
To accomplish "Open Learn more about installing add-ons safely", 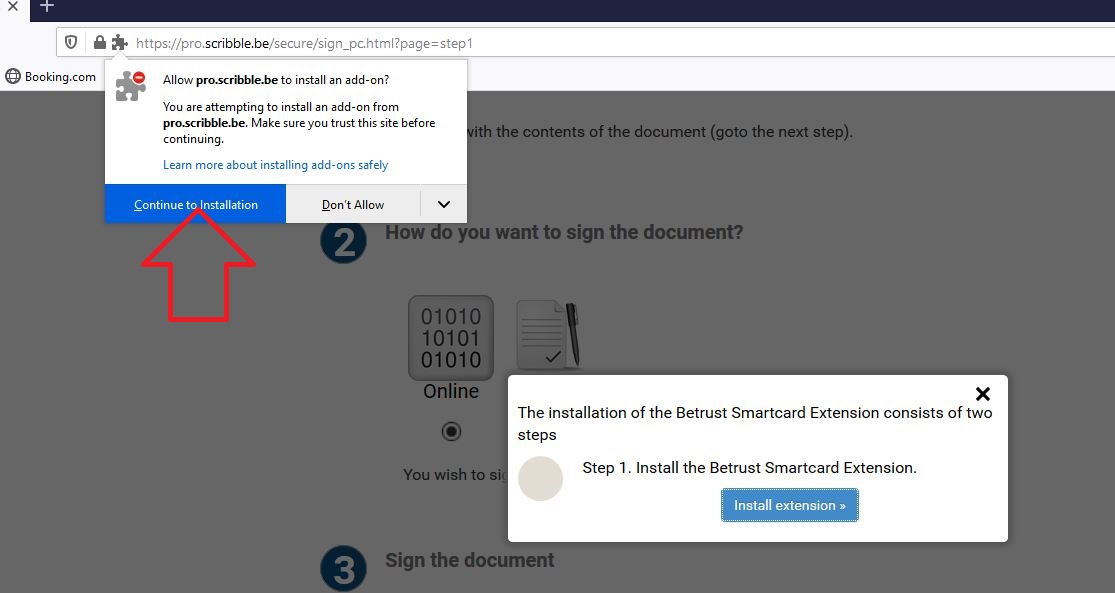I will coord(275,165).
